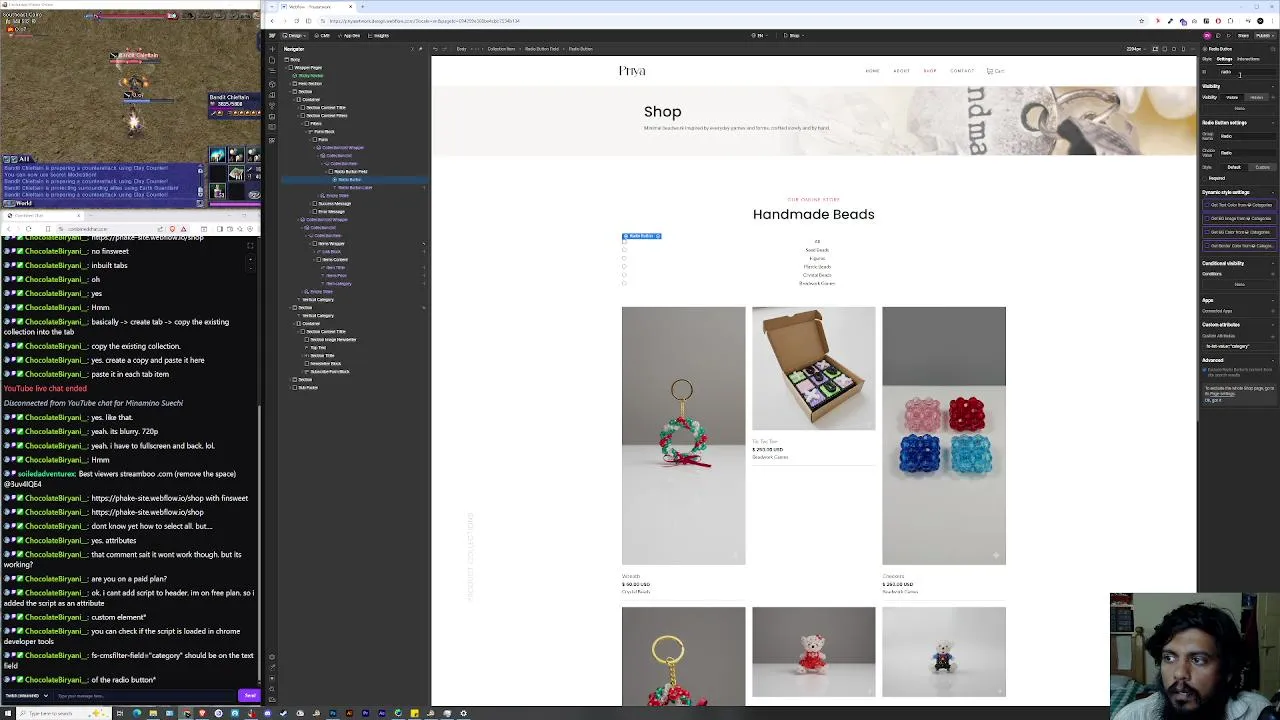
Task: Open the Add elements panel
Action: [x=272, y=49]
